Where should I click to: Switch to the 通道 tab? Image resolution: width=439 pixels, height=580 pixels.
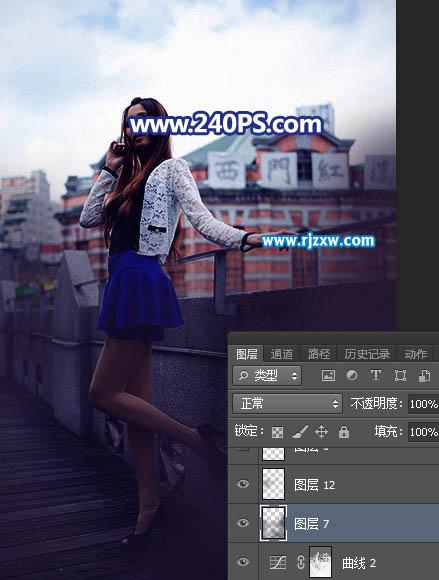(x=281, y=354)
